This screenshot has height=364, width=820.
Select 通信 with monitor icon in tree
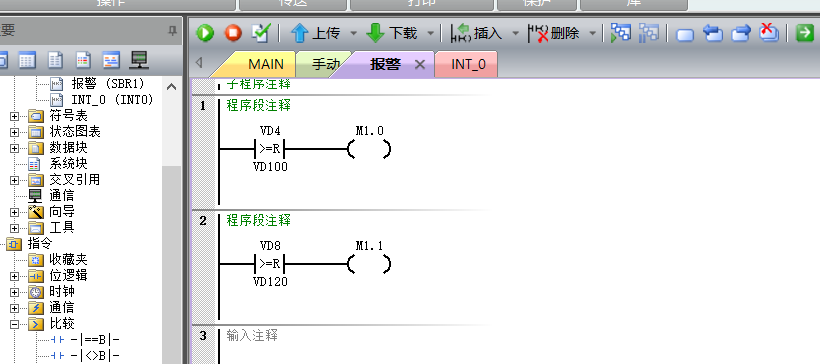(62, 196)
